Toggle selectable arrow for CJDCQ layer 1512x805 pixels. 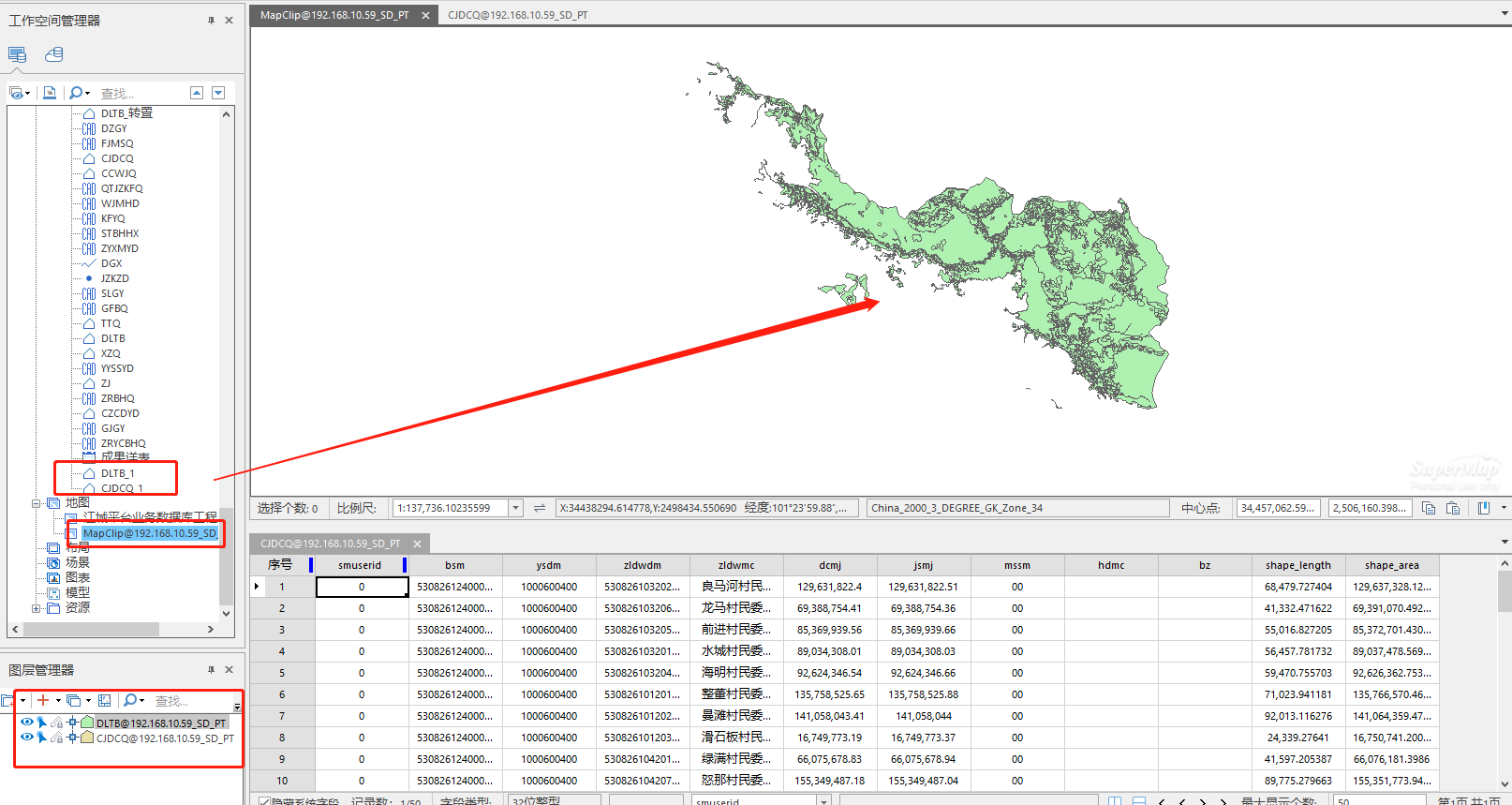(x=41, y=738)
